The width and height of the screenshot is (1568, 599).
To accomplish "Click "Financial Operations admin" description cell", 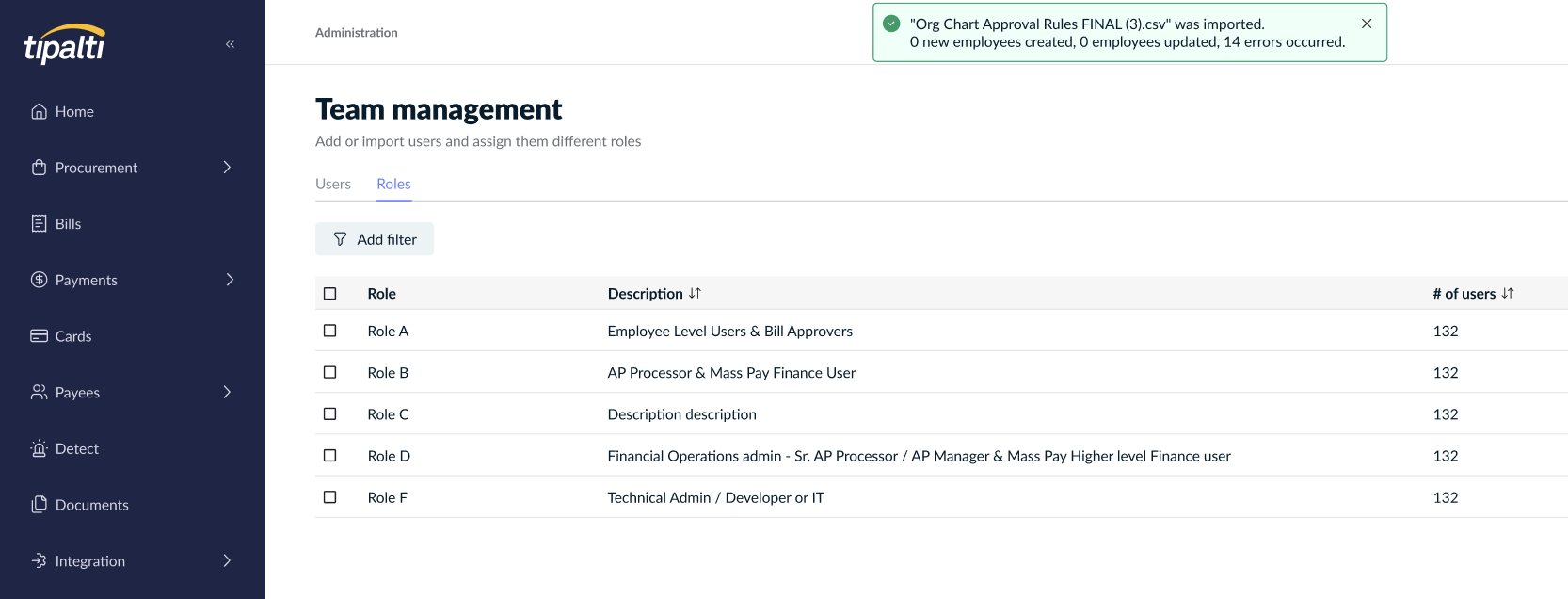I will point(919,455).
